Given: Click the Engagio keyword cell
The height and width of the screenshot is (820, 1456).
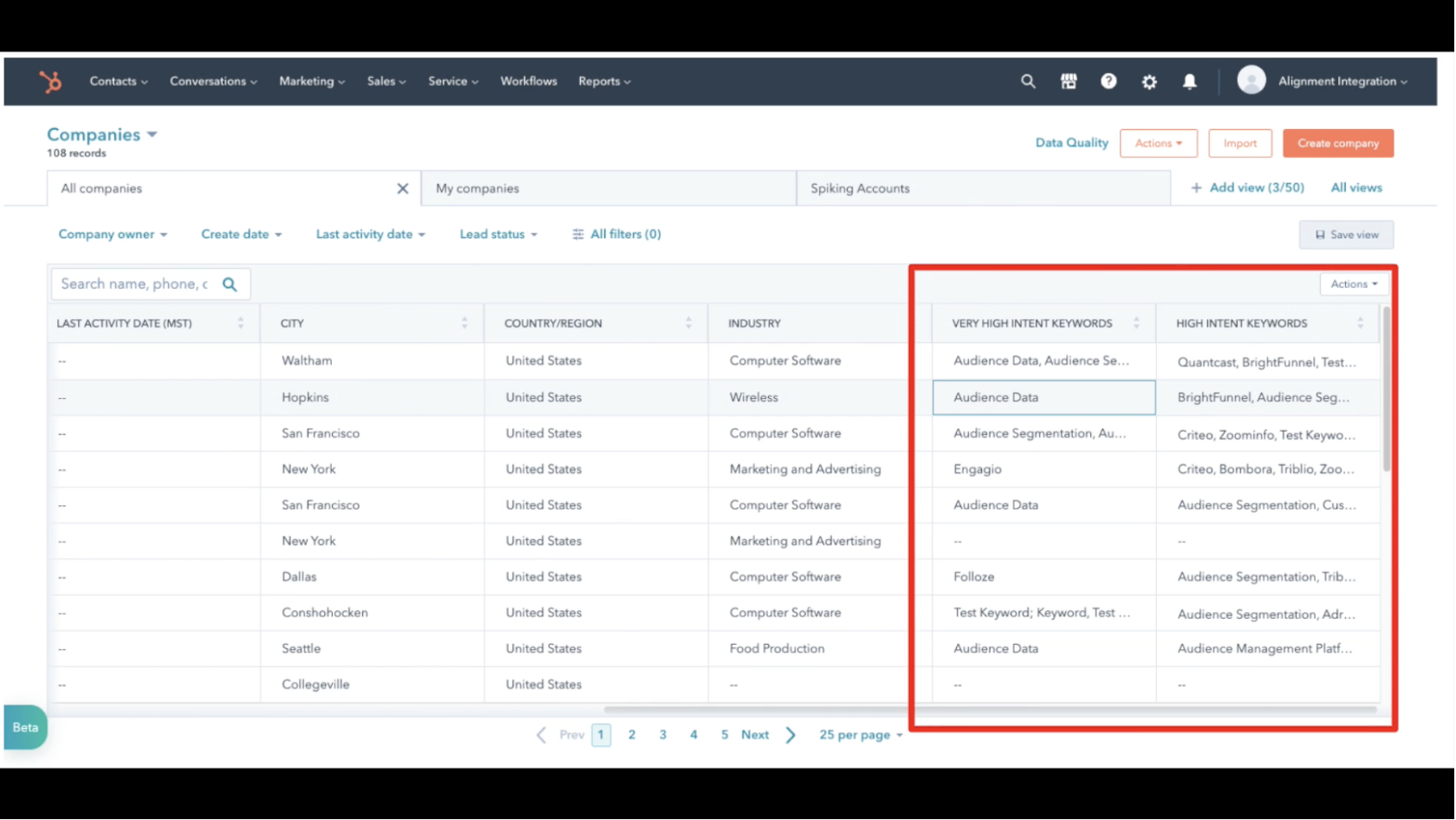Looking at the screenshot, I should [x=1045, y=470].
